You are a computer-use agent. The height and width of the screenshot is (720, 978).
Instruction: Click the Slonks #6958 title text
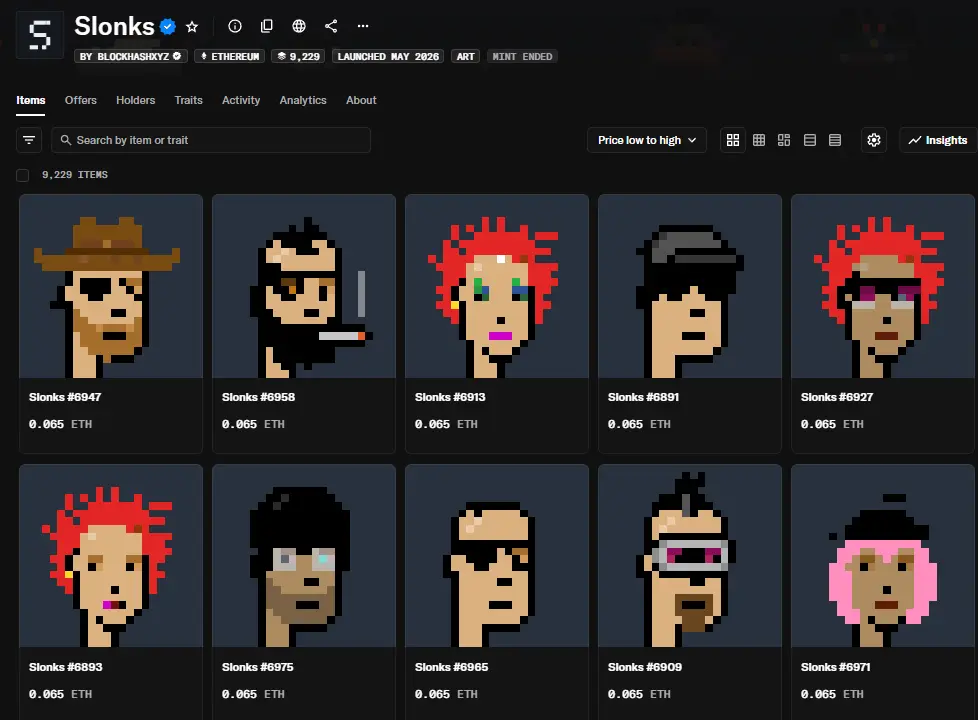(x=258, y=397)
